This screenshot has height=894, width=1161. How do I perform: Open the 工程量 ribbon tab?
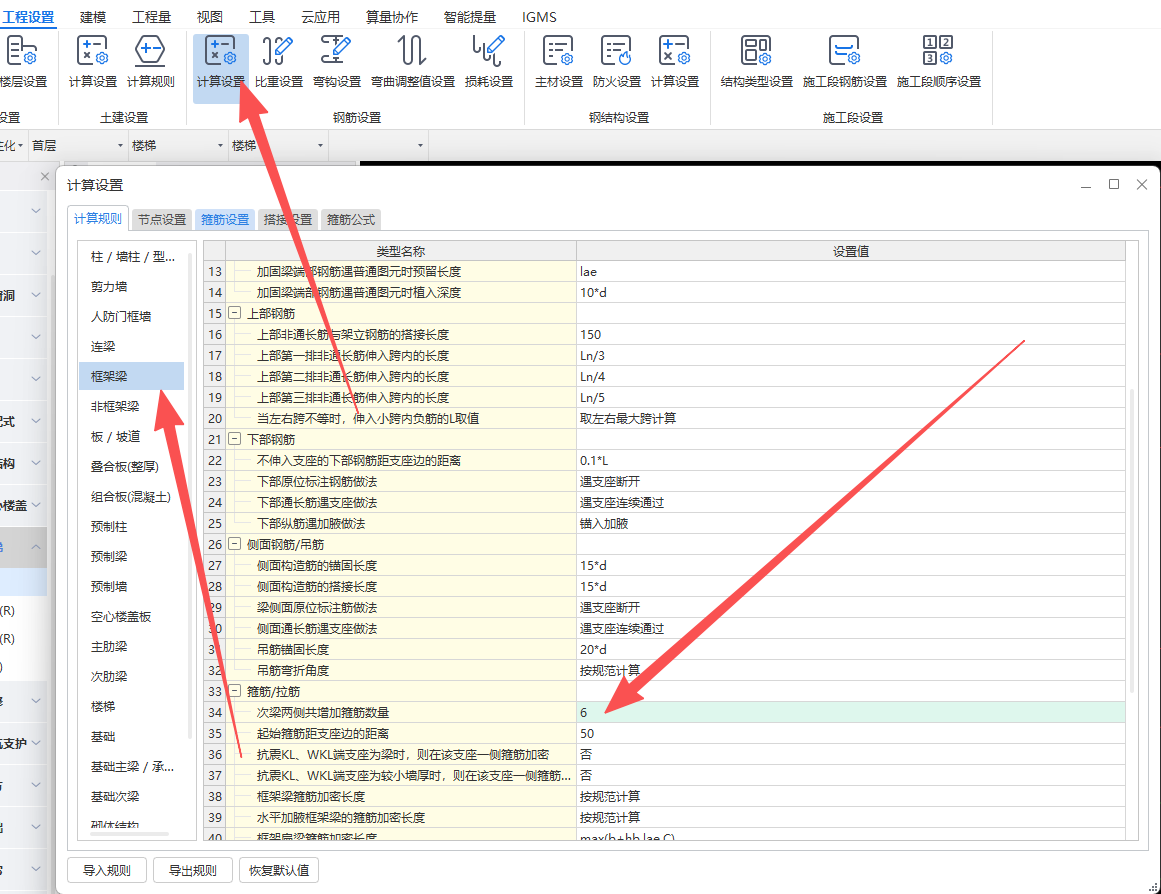151,16
